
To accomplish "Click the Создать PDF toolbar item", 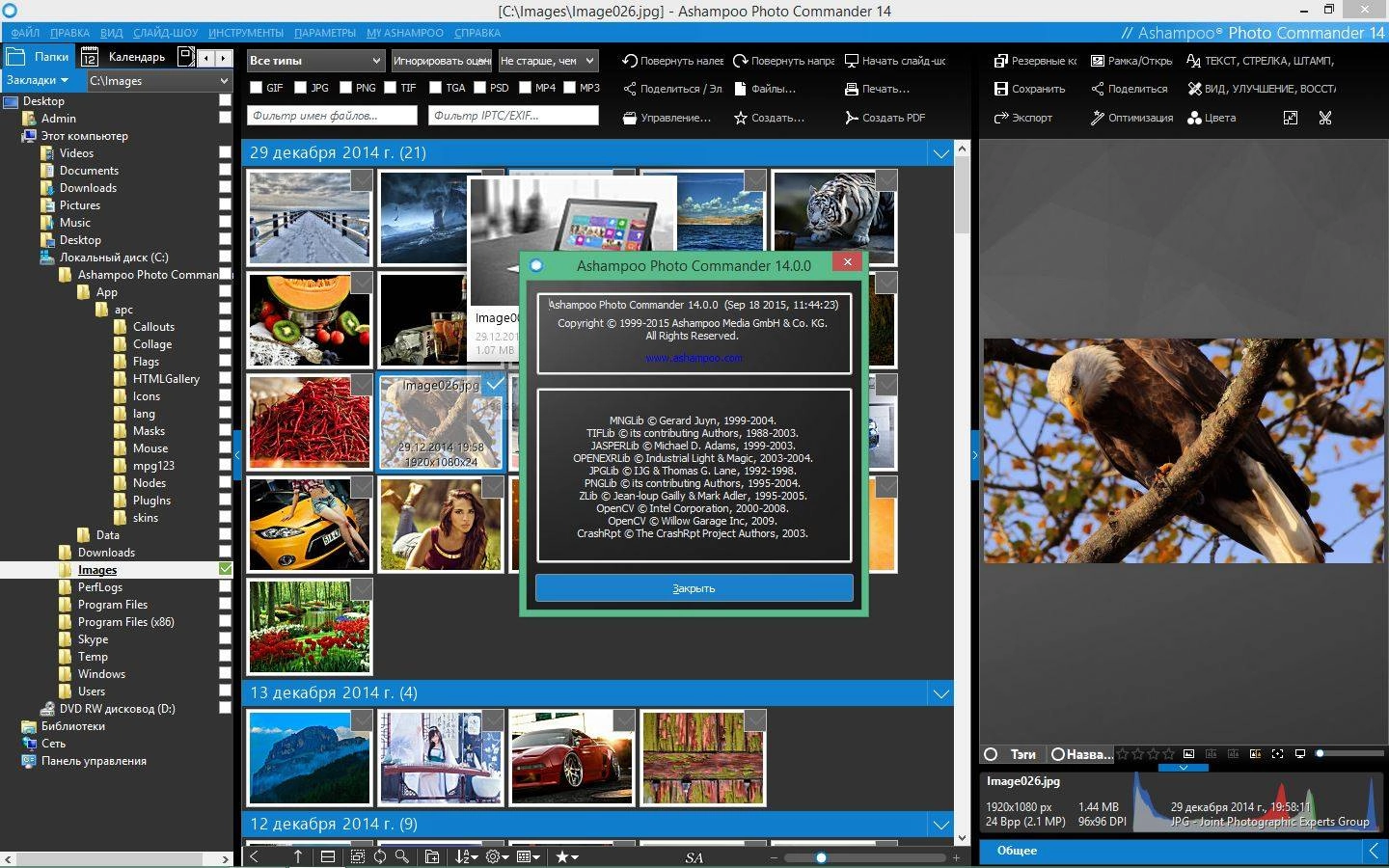I will click(885, 118).
